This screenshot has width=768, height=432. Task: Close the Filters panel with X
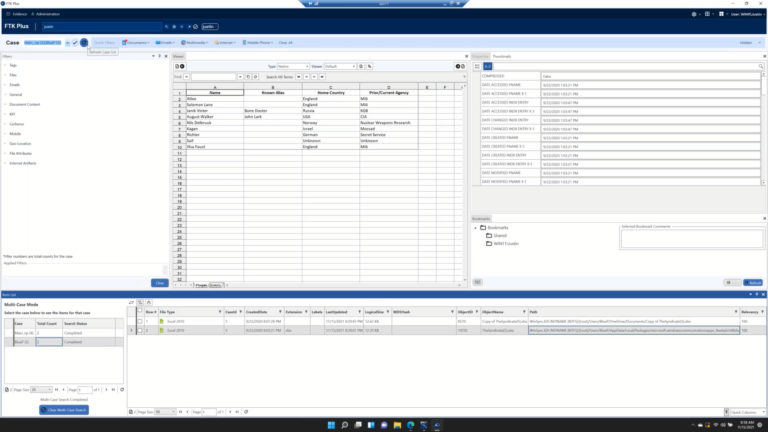[164, 56]
